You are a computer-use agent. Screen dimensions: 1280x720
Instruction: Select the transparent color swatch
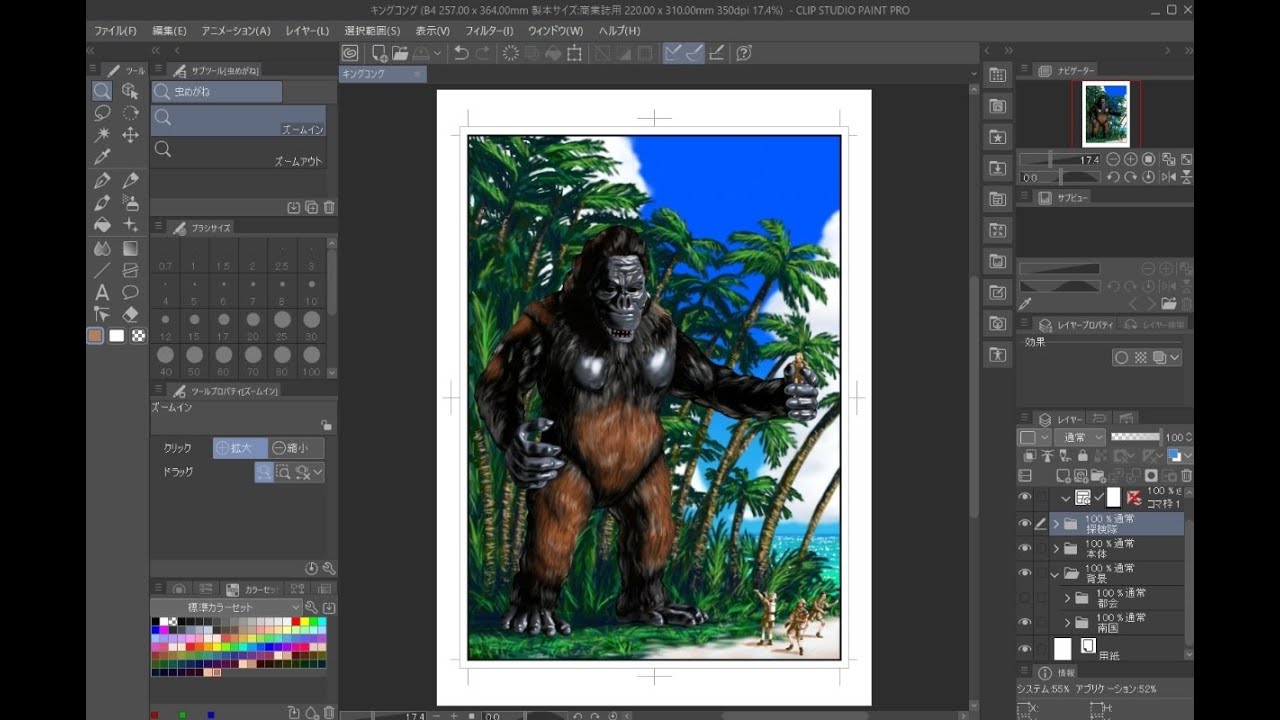click(x=138, y=336)
